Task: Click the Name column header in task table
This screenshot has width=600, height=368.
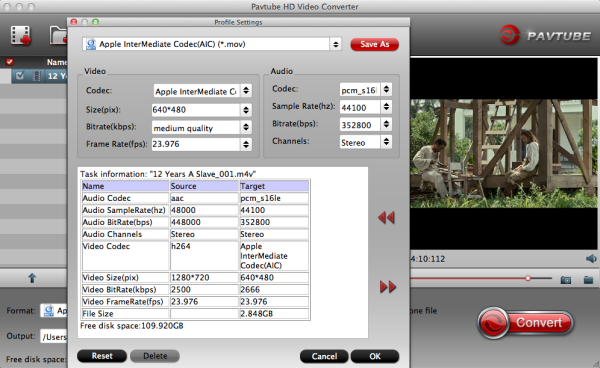Action: coord(126,186)
